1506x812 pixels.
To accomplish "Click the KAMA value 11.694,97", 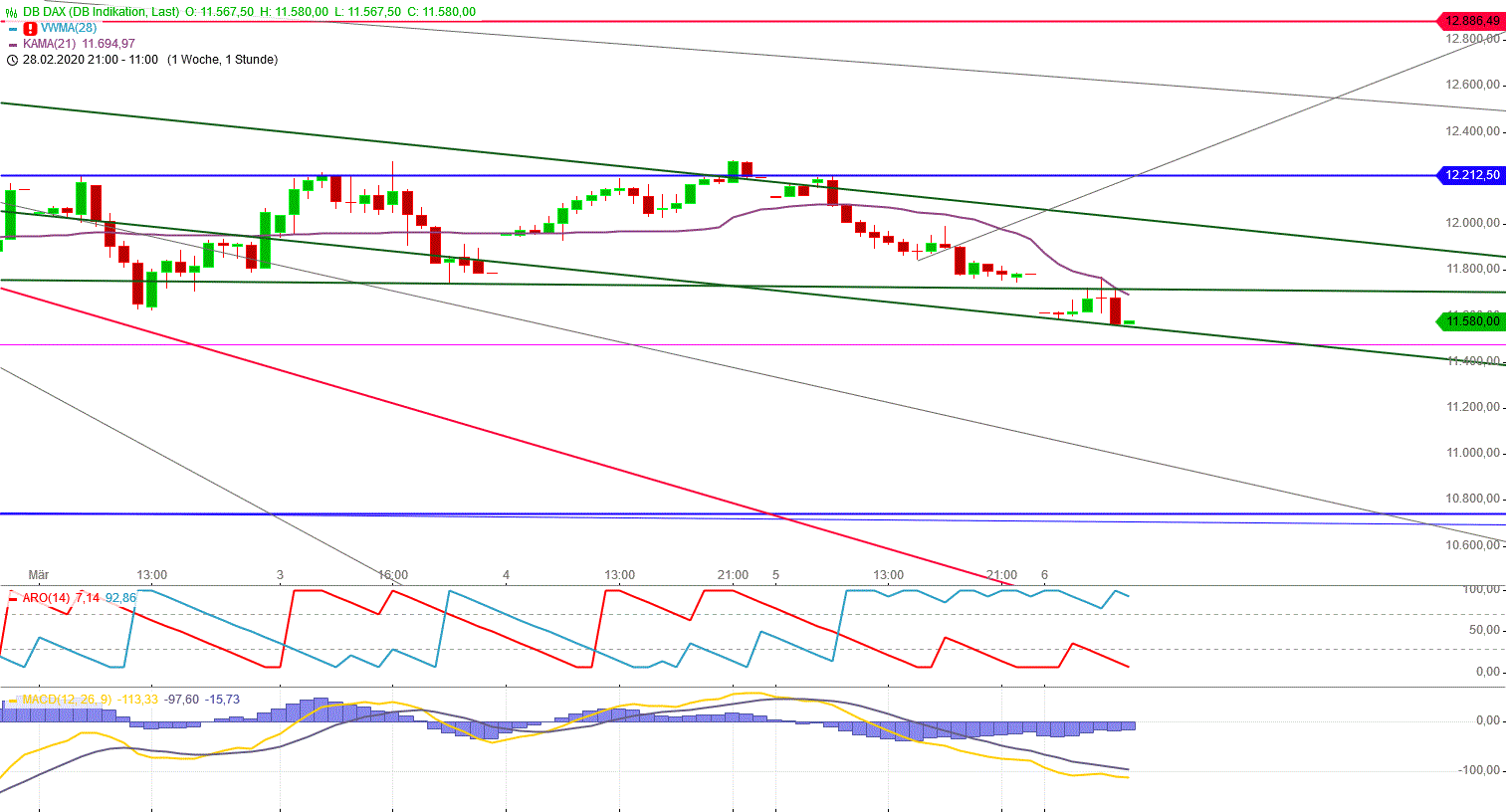I will coord(108,44).
